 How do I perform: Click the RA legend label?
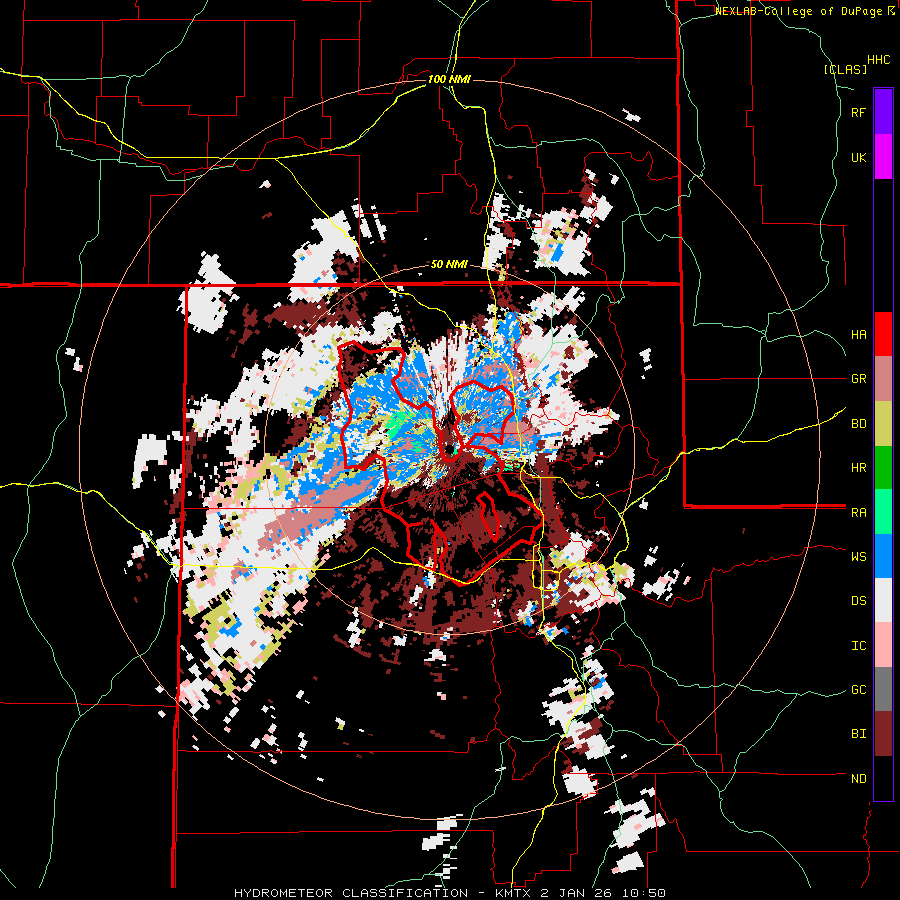tap(858, 513)
